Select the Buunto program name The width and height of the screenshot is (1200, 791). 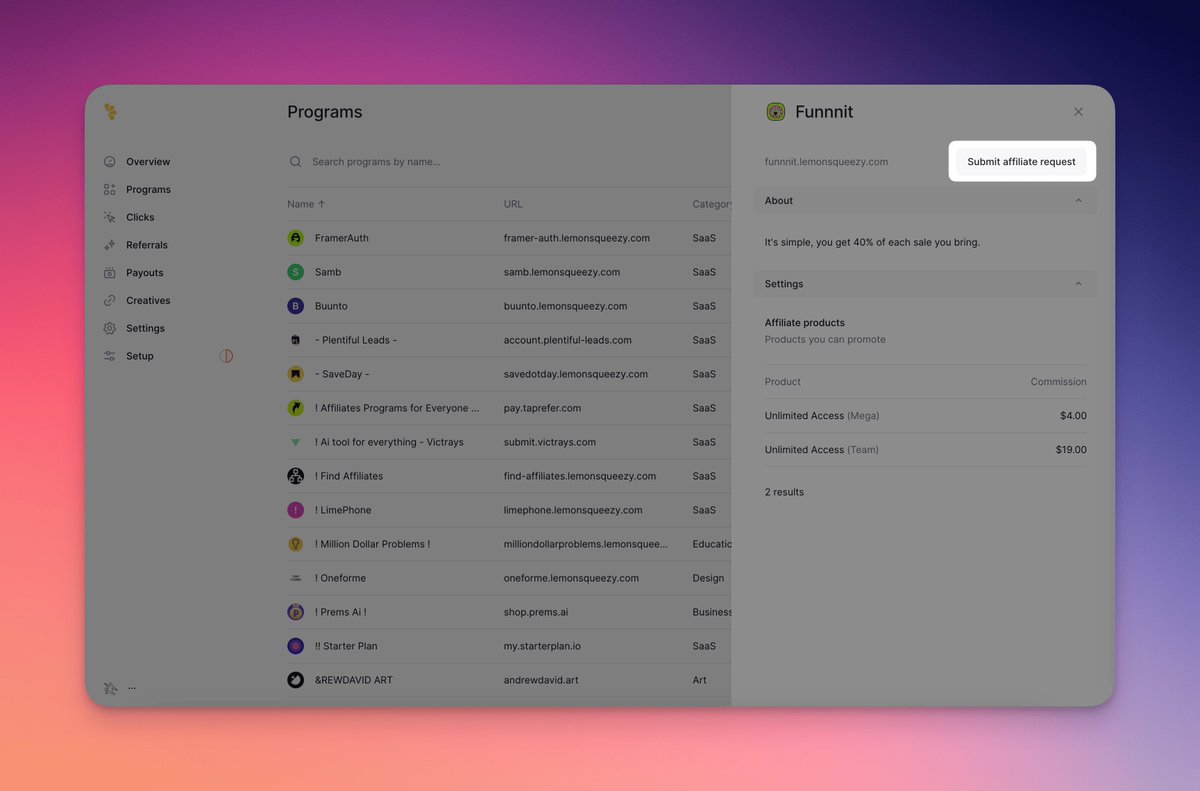click(x=331, y=306)
